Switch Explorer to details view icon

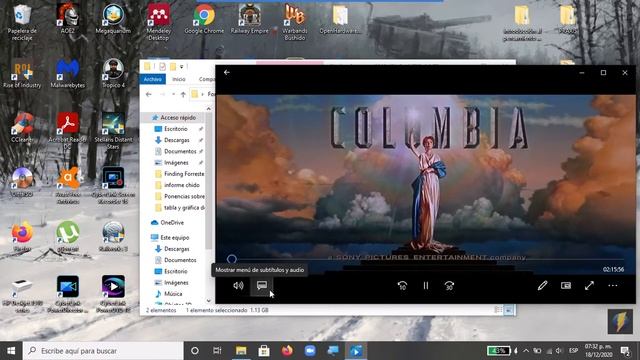(498, 310)
